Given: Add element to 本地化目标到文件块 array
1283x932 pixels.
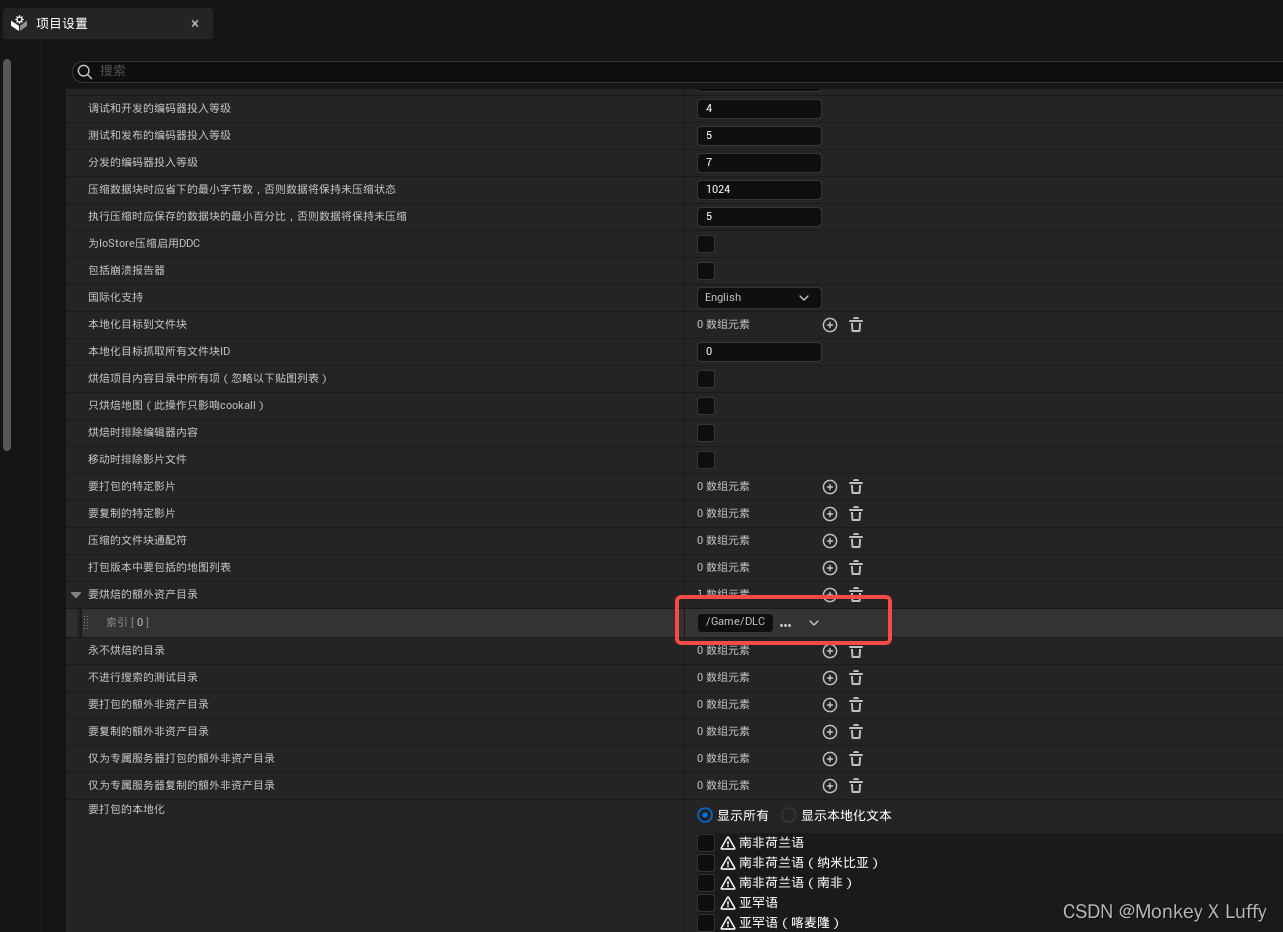Looking at the screenshot, I should 829,325.
